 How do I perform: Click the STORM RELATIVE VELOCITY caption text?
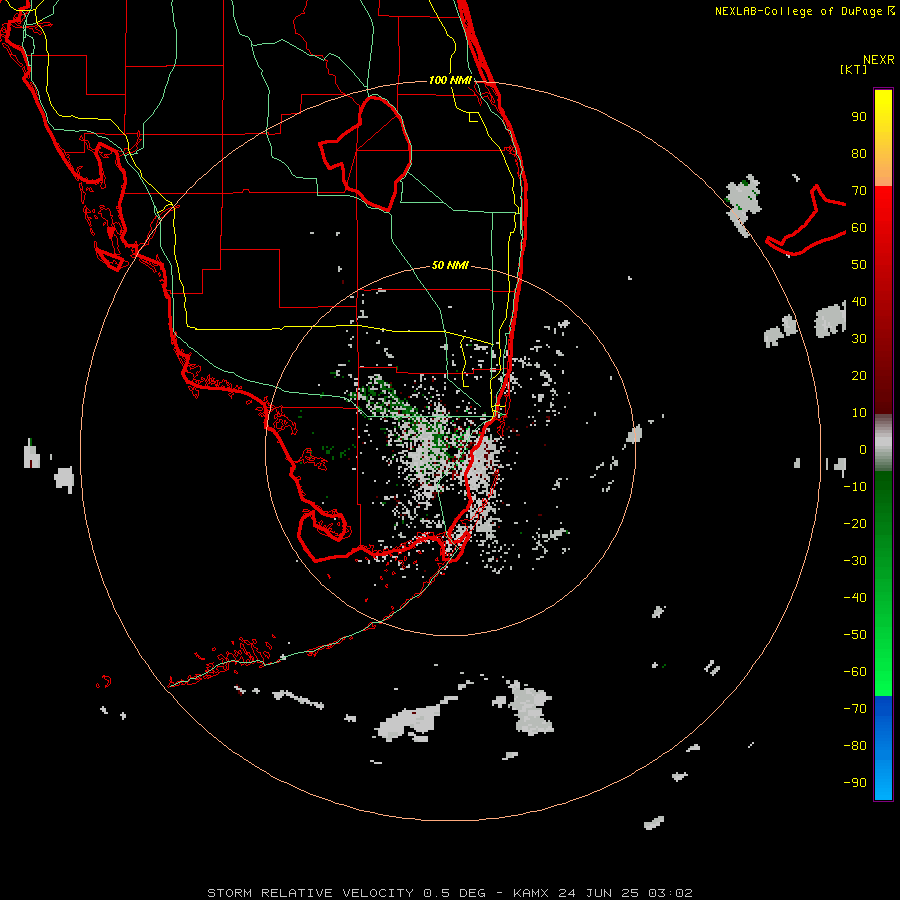point(310,893)
